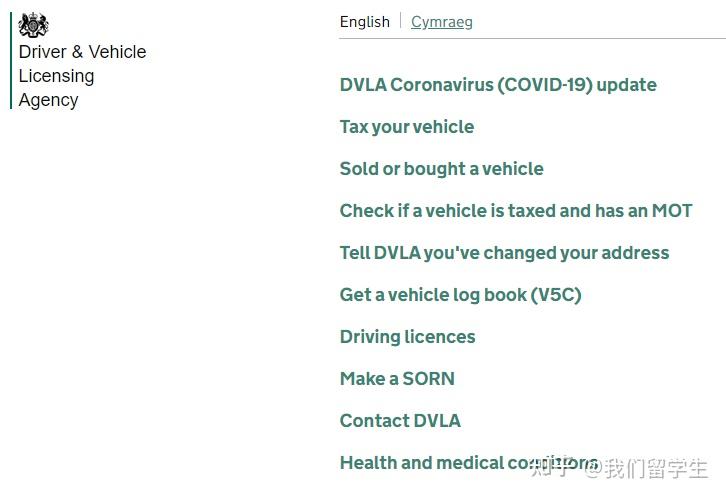
Task: Open the Make a SORN link
Action: pos(397,379)
